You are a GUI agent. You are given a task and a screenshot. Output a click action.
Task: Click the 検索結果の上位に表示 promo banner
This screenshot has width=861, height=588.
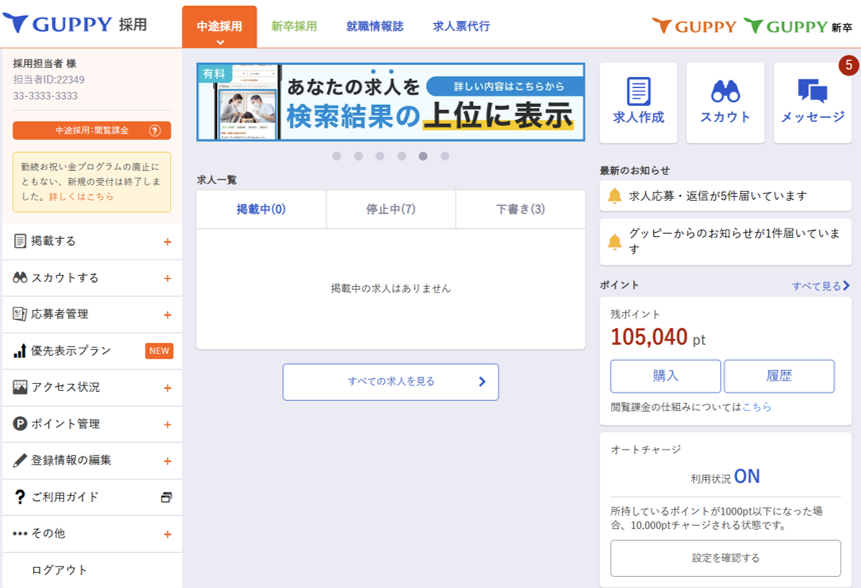pyautogui.click(x=390, y=102)
